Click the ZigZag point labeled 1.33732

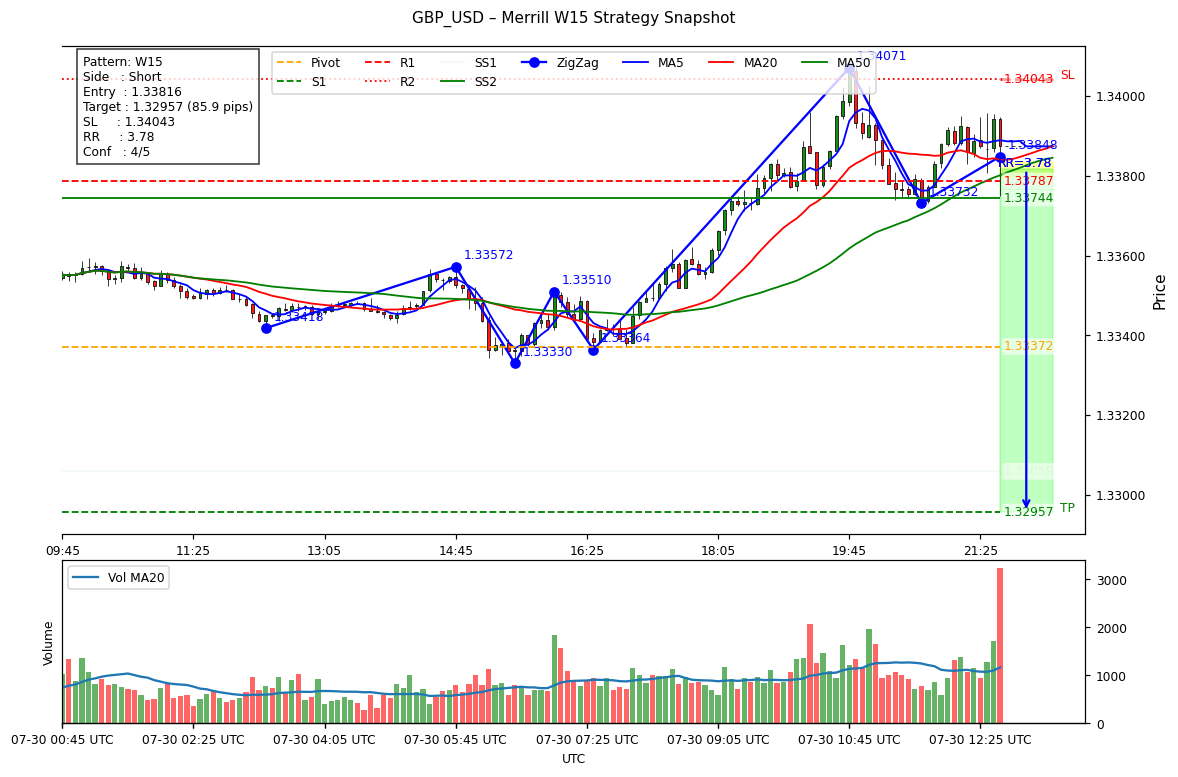point(922,204)
